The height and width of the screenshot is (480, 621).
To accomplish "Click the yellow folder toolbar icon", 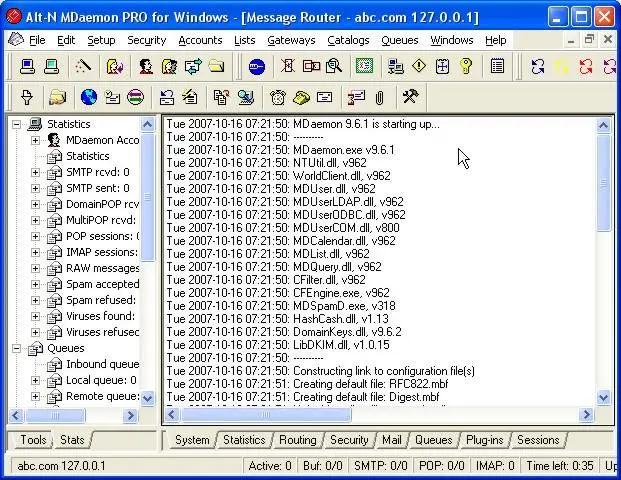I will (x=217, y=66).
